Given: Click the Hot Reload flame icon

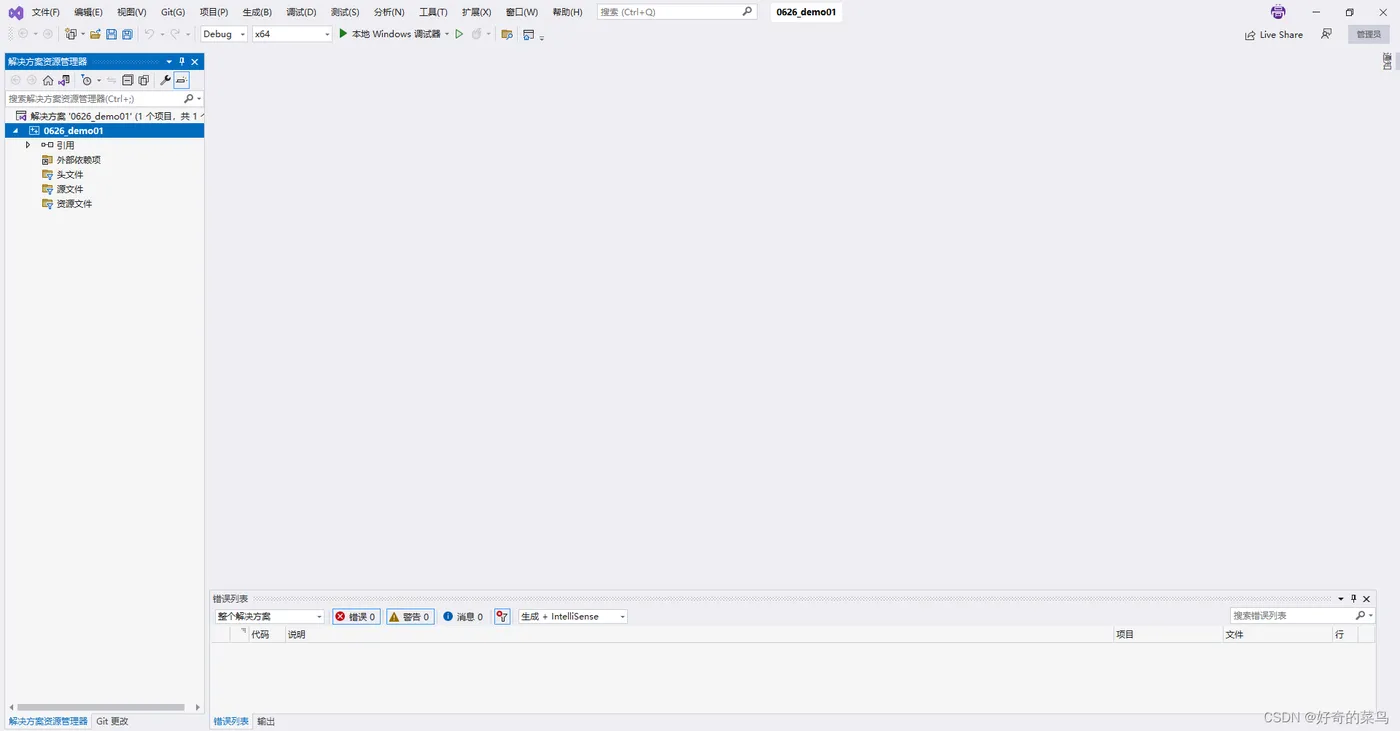Looking at the screenshot, I should click(x=477, y=34).
